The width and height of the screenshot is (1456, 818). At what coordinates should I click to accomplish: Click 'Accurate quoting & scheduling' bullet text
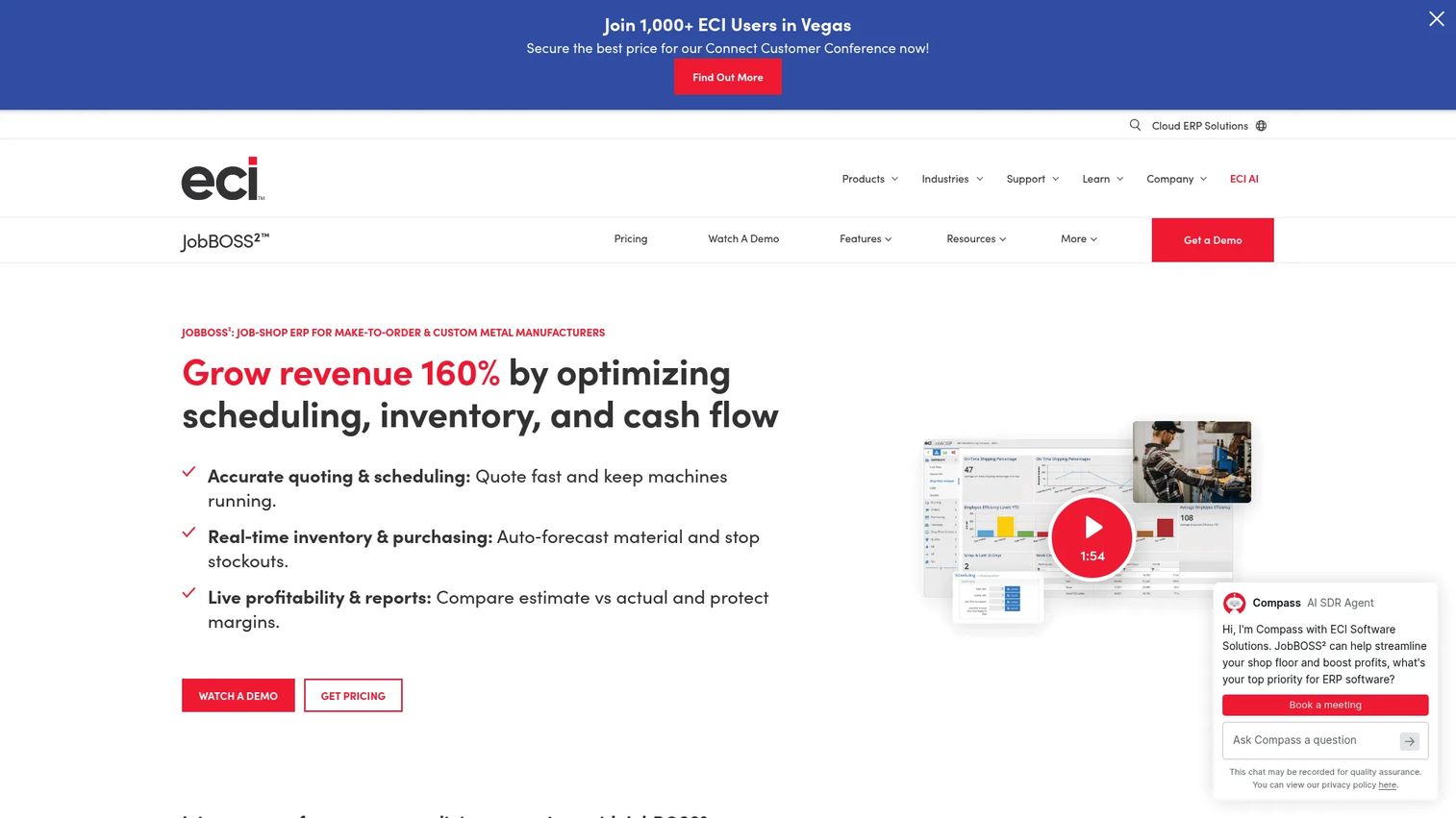click(x=339, y=477)
